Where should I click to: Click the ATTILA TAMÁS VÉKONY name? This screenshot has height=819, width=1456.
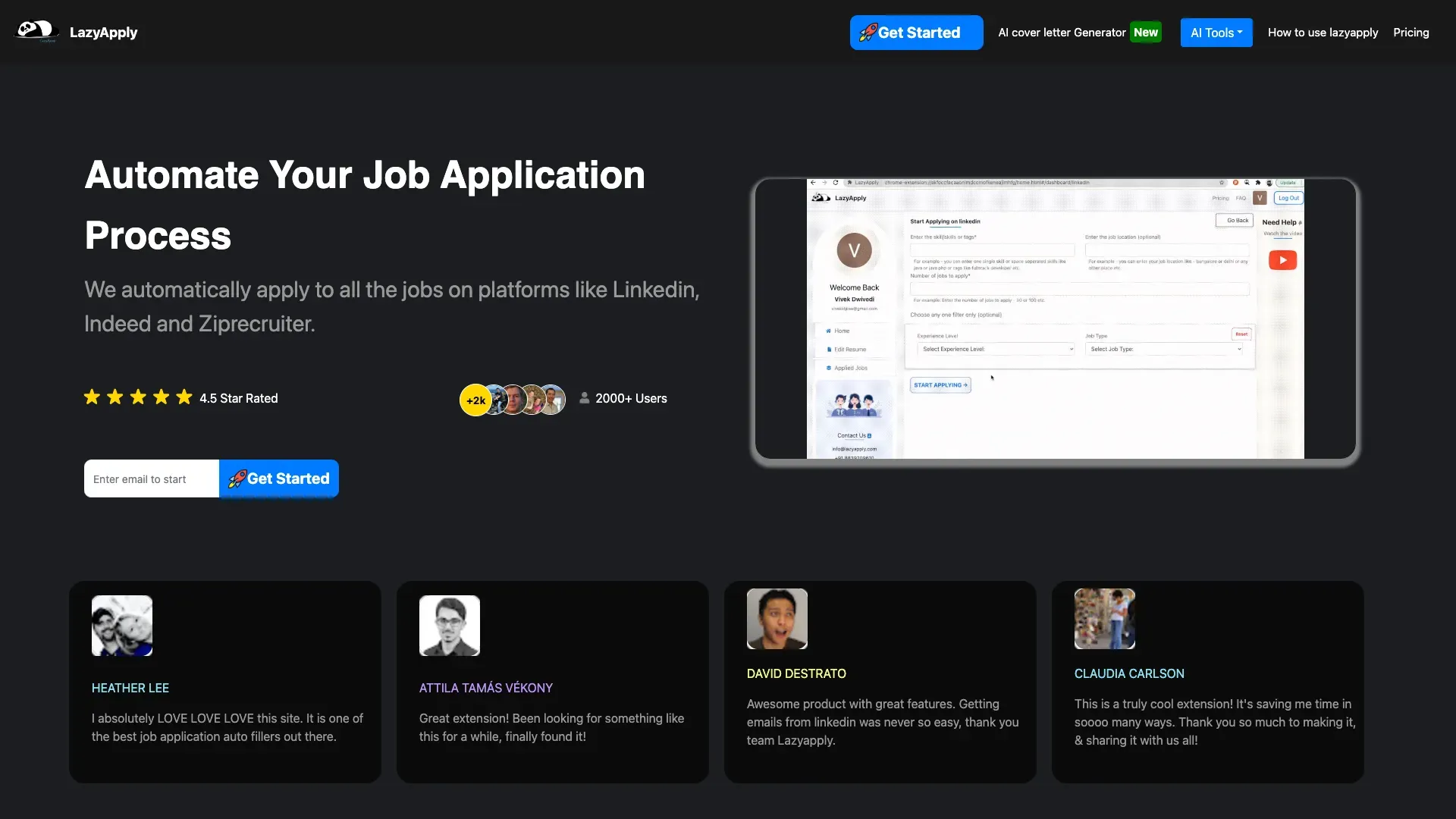(486, 688)
